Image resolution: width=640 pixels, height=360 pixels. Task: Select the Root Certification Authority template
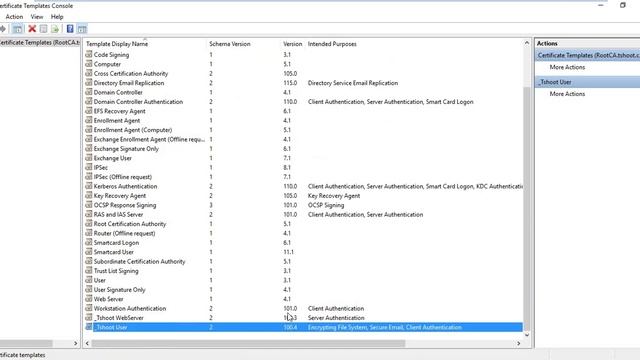[130, 224]
